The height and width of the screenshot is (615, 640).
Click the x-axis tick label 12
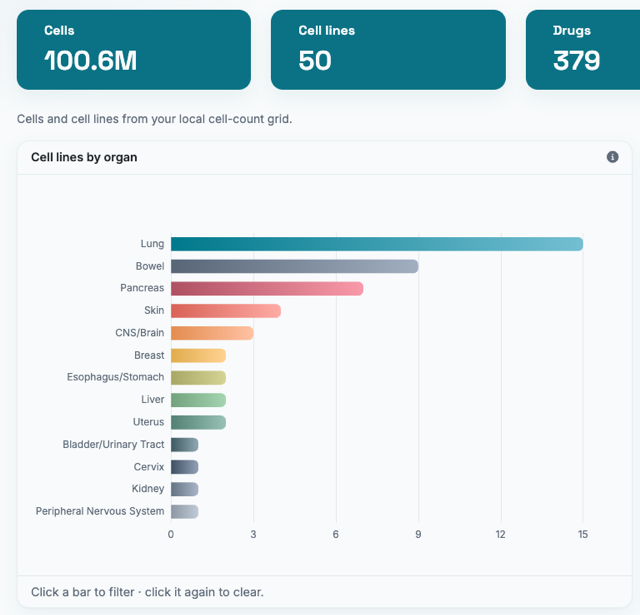(x=500, y=535)
